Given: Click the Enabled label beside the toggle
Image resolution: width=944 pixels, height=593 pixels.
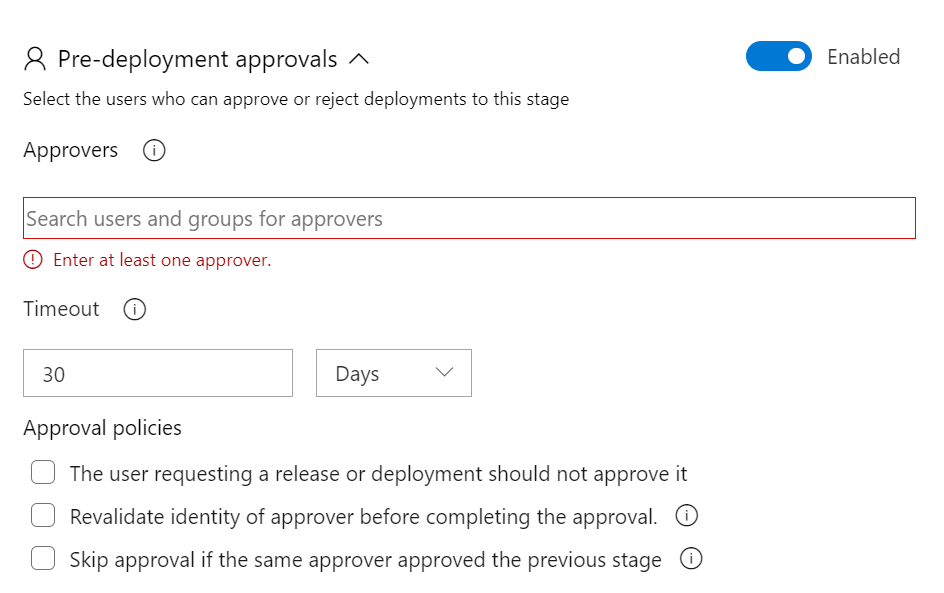Looking at the screenshot, I should point(862,56).
